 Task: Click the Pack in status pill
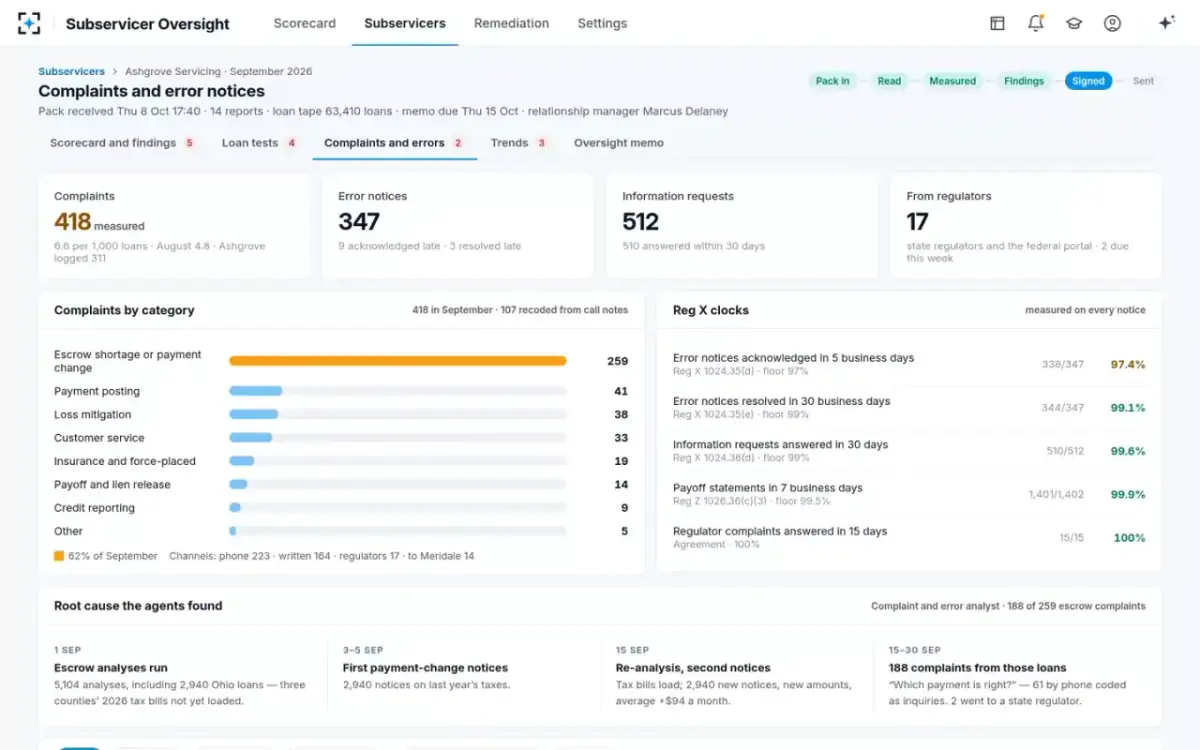(832, 81)
